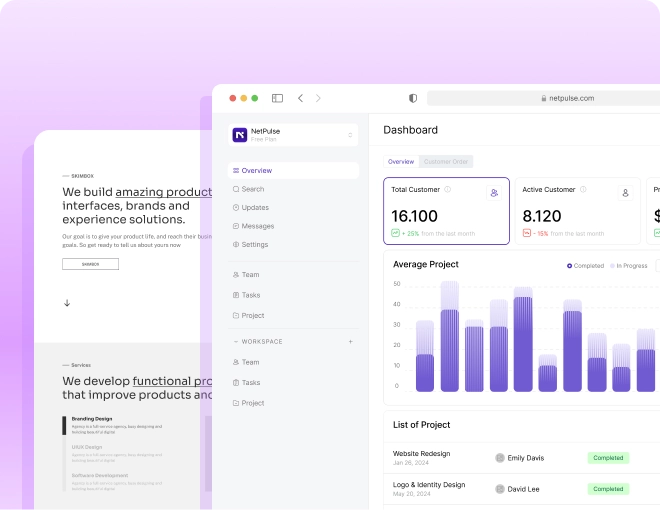Click the Active Customer user icon
Image resolution: width=660 pixels, height=510 pixels.
(x=625, y=193)
